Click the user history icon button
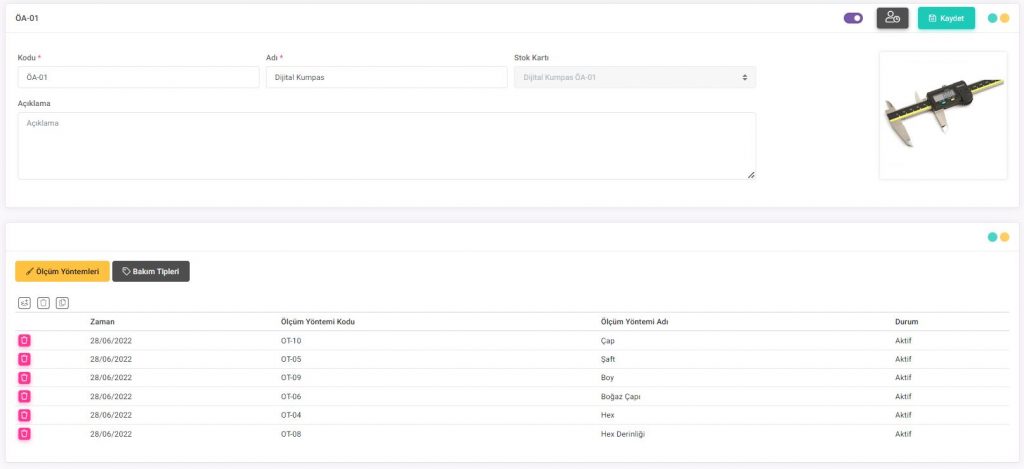This screenshot has width=1024, height=469. pos(892,18)
